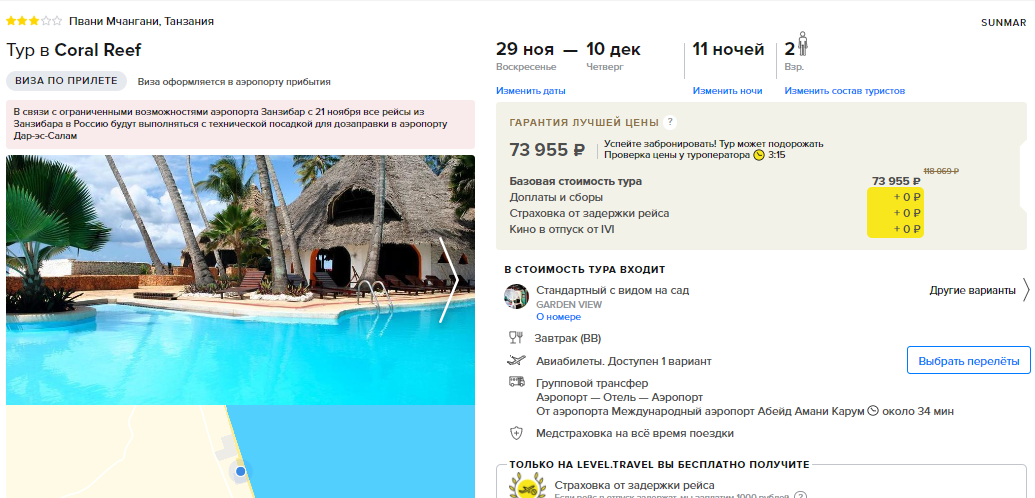Expand other room variants chevron

[1026, 290]
